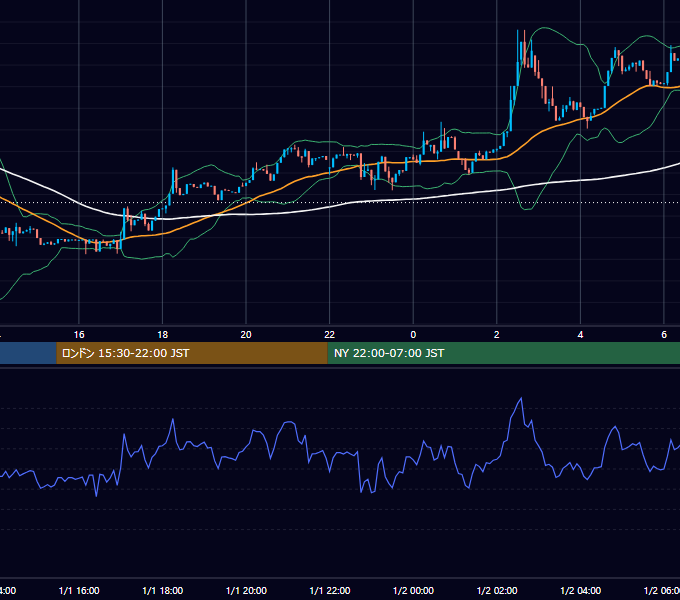Image resolution: width=680 pixels, height=600 pixels.
Task: Click the 1/1 20:00 time label
Action: (x=246, y=590)
